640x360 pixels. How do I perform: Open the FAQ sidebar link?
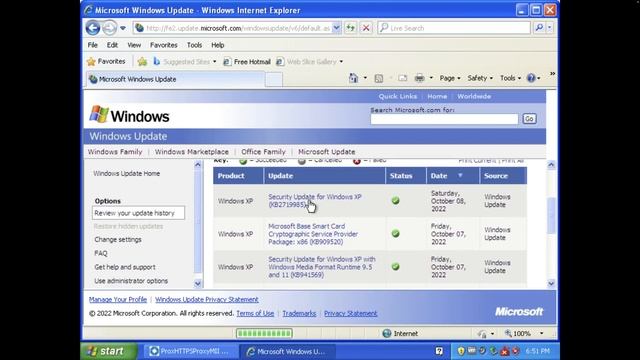click(x=101, y=253)
